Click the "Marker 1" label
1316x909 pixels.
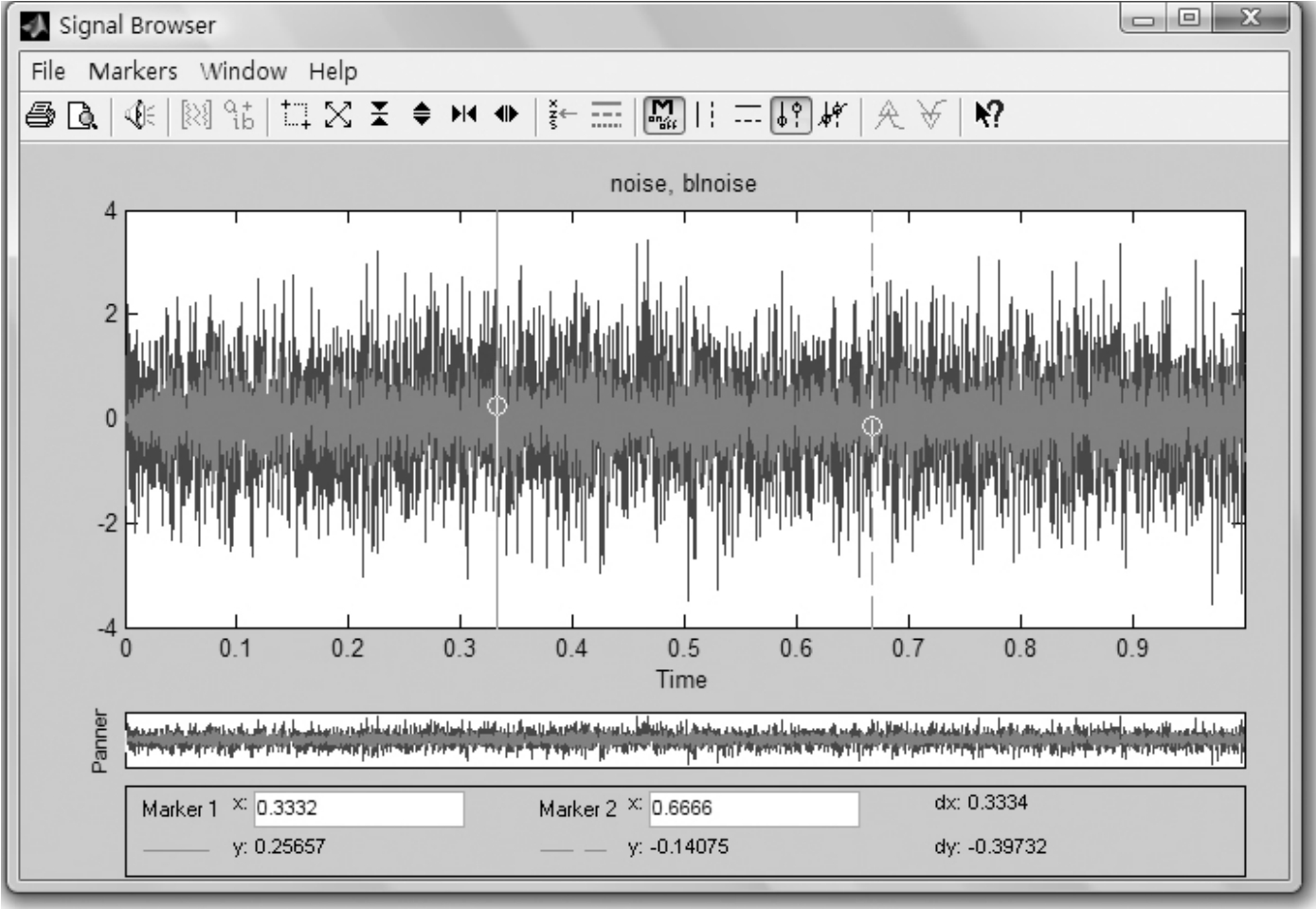pyautogui.click(x=179, y=809)
